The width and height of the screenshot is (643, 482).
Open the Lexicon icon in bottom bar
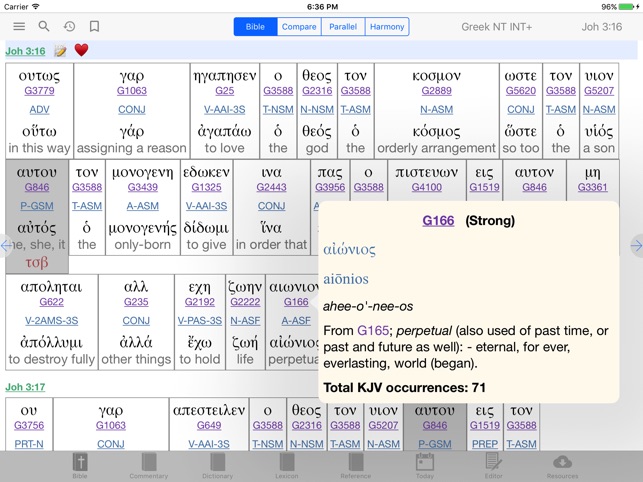286,466
